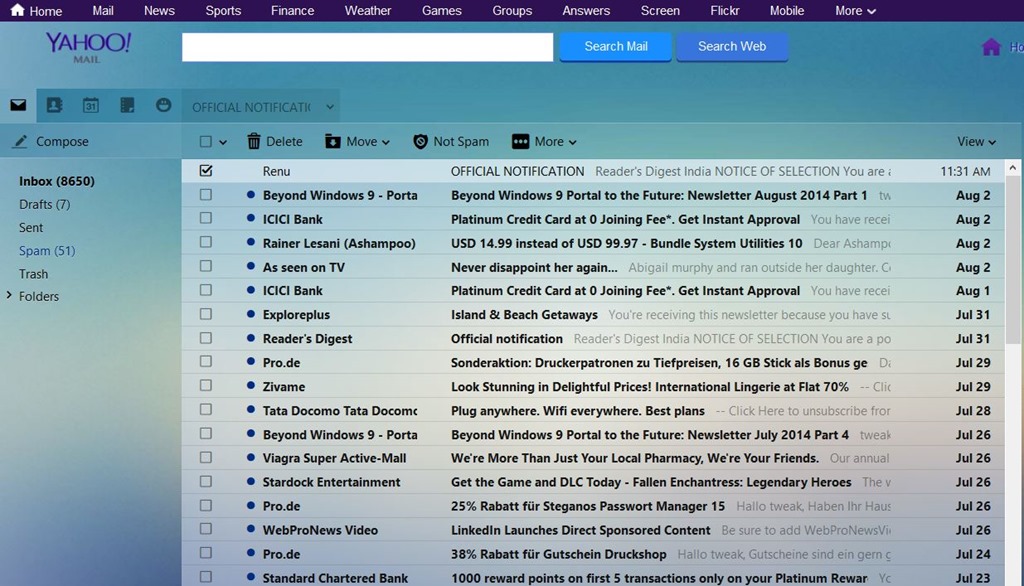
Task: Check the checkbox for the Zivame email
Action: click(x=206, y=386)
